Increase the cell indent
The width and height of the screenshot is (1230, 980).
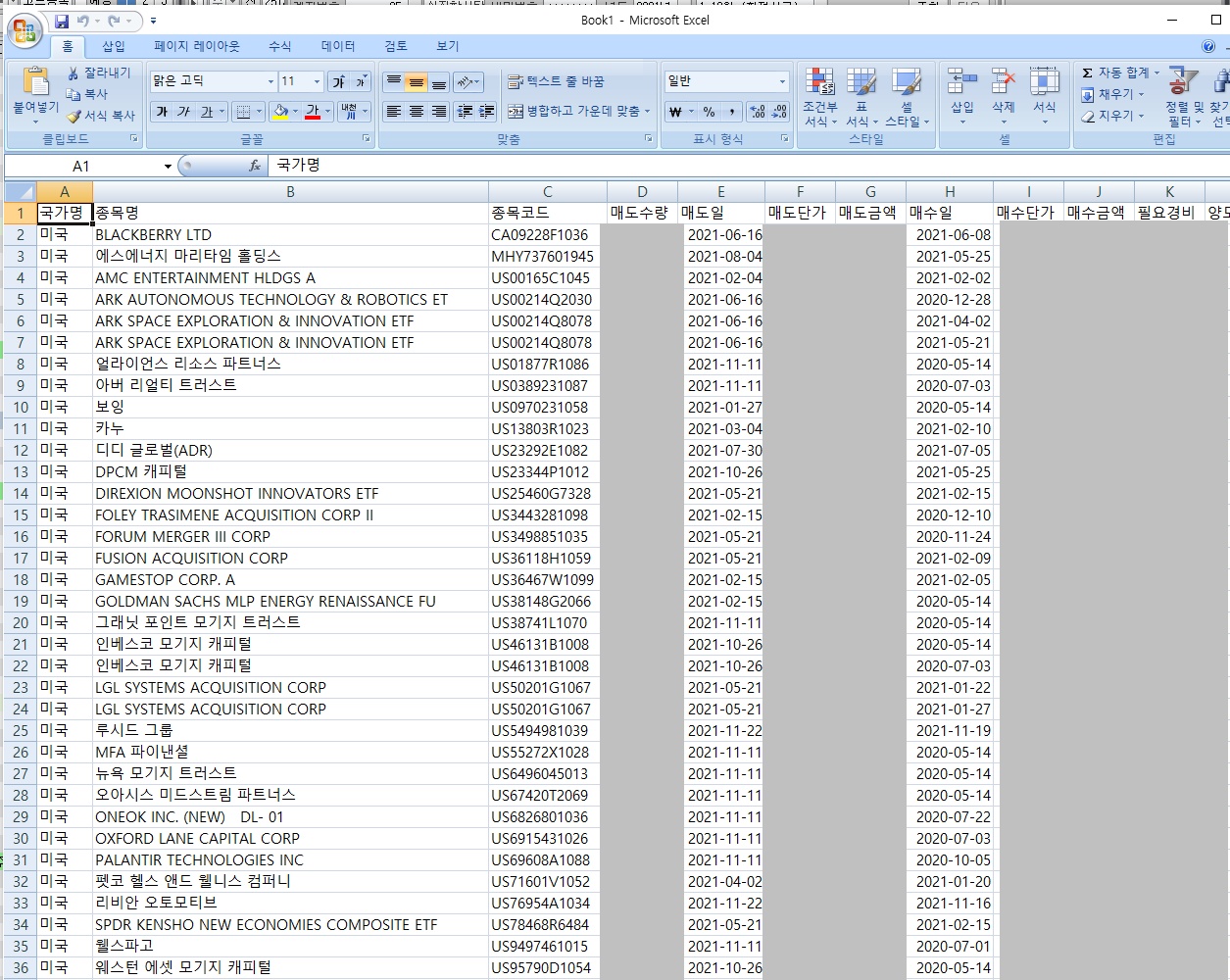[x=486, y=112]
